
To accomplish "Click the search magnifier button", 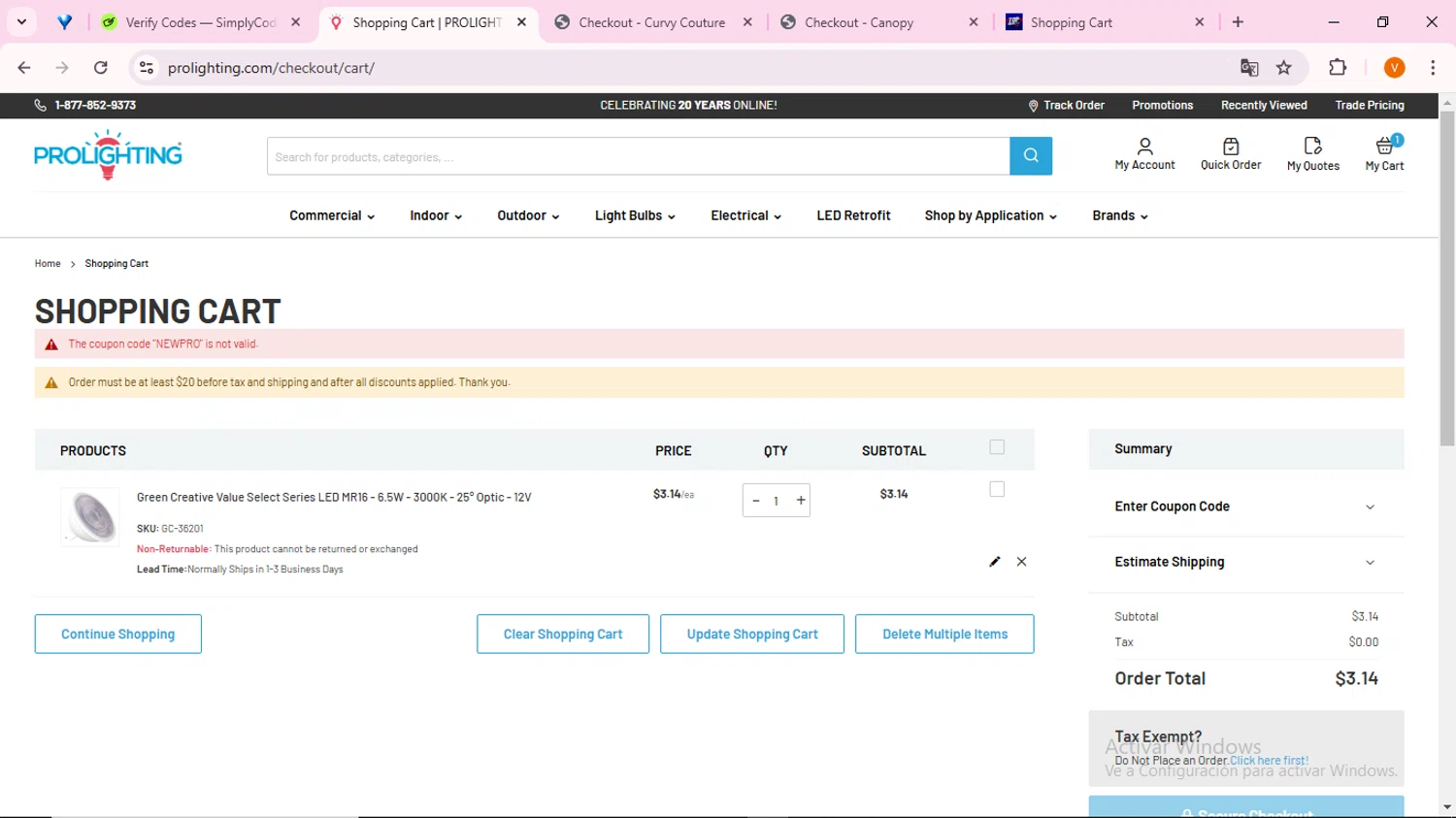I will point(1031,155).
